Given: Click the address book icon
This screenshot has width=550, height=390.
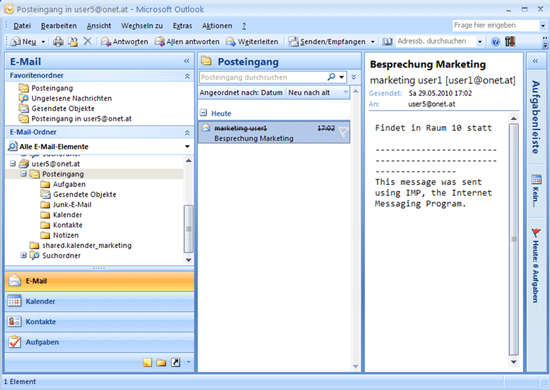Looking at the screenshot, I should [x=387, y=42].
